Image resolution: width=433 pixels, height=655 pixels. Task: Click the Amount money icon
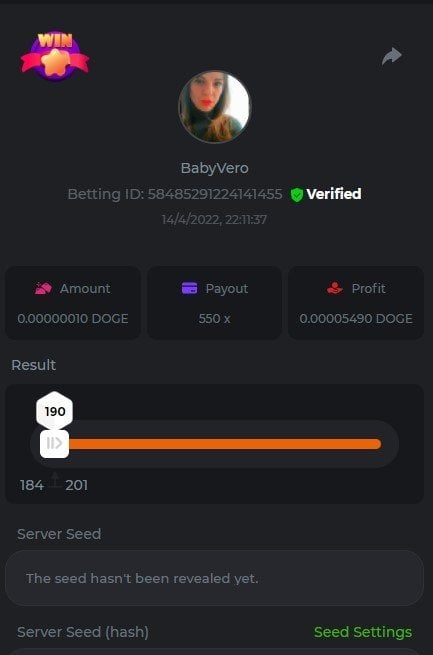[x=43, y=288]
